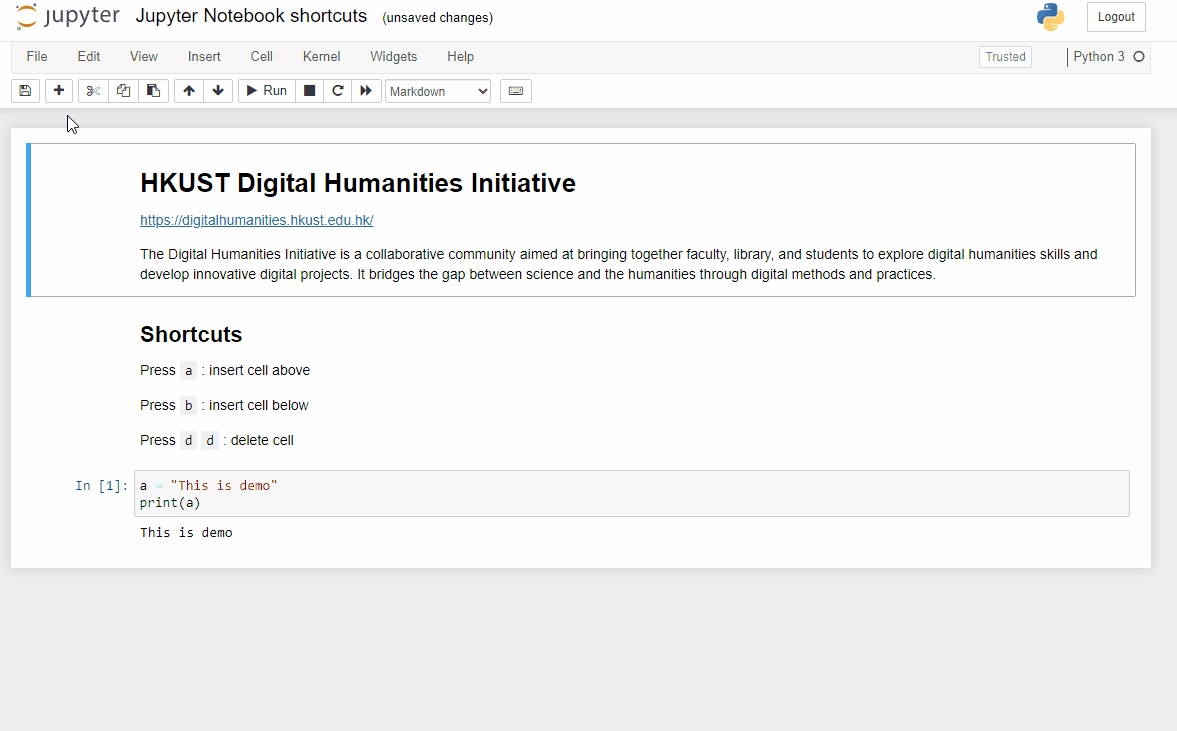Interrupt the kernel with the stop icon
The width and height of the screenshot is (1177, 731).
pos(309,91)
